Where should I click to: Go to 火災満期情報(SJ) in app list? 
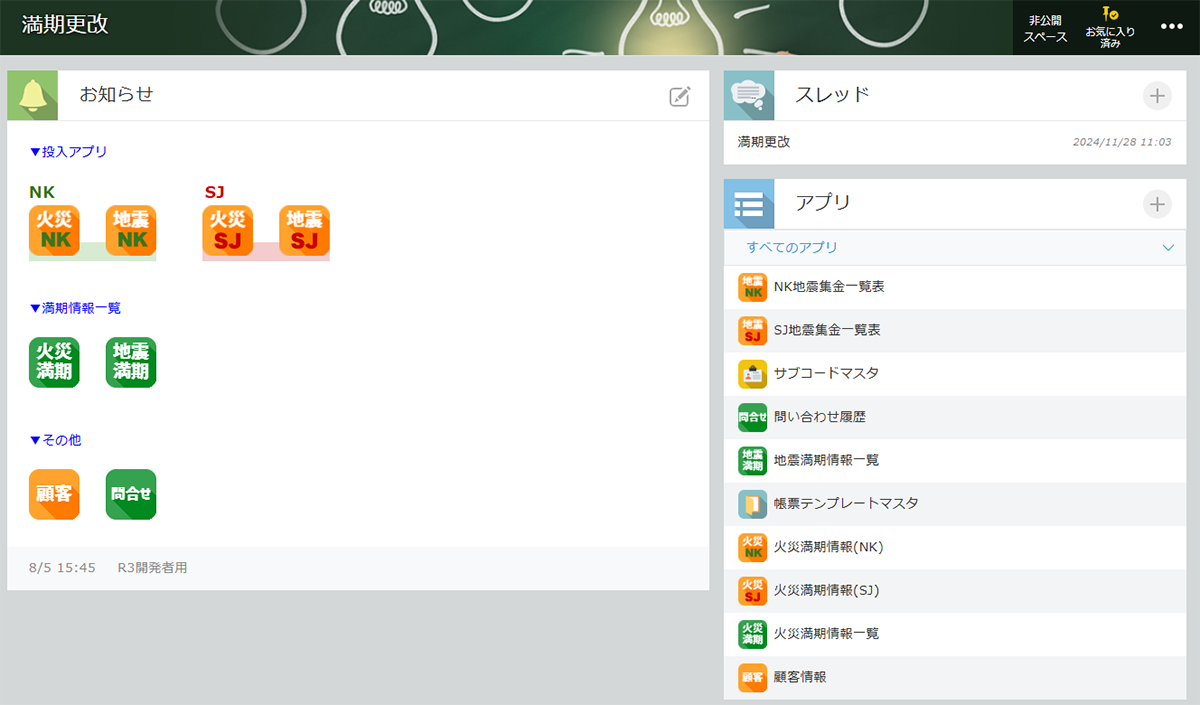826,590
